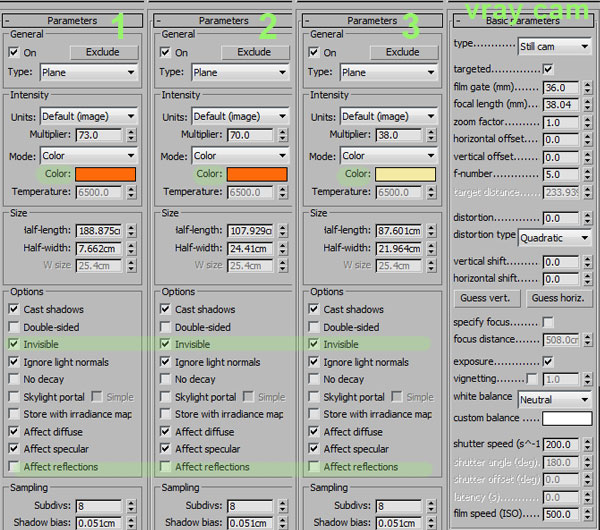
Task: Click the spinner beside Half-width 7.662cm
Action: tap(131, 249)
